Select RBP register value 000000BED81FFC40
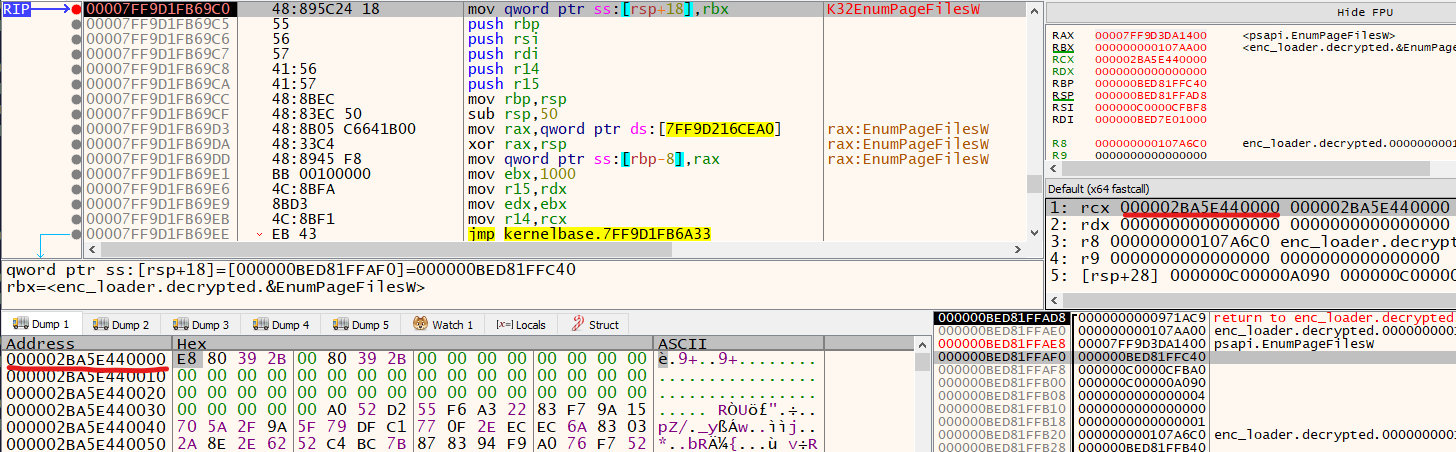The image size is (1456, 452). [1151, 83]
